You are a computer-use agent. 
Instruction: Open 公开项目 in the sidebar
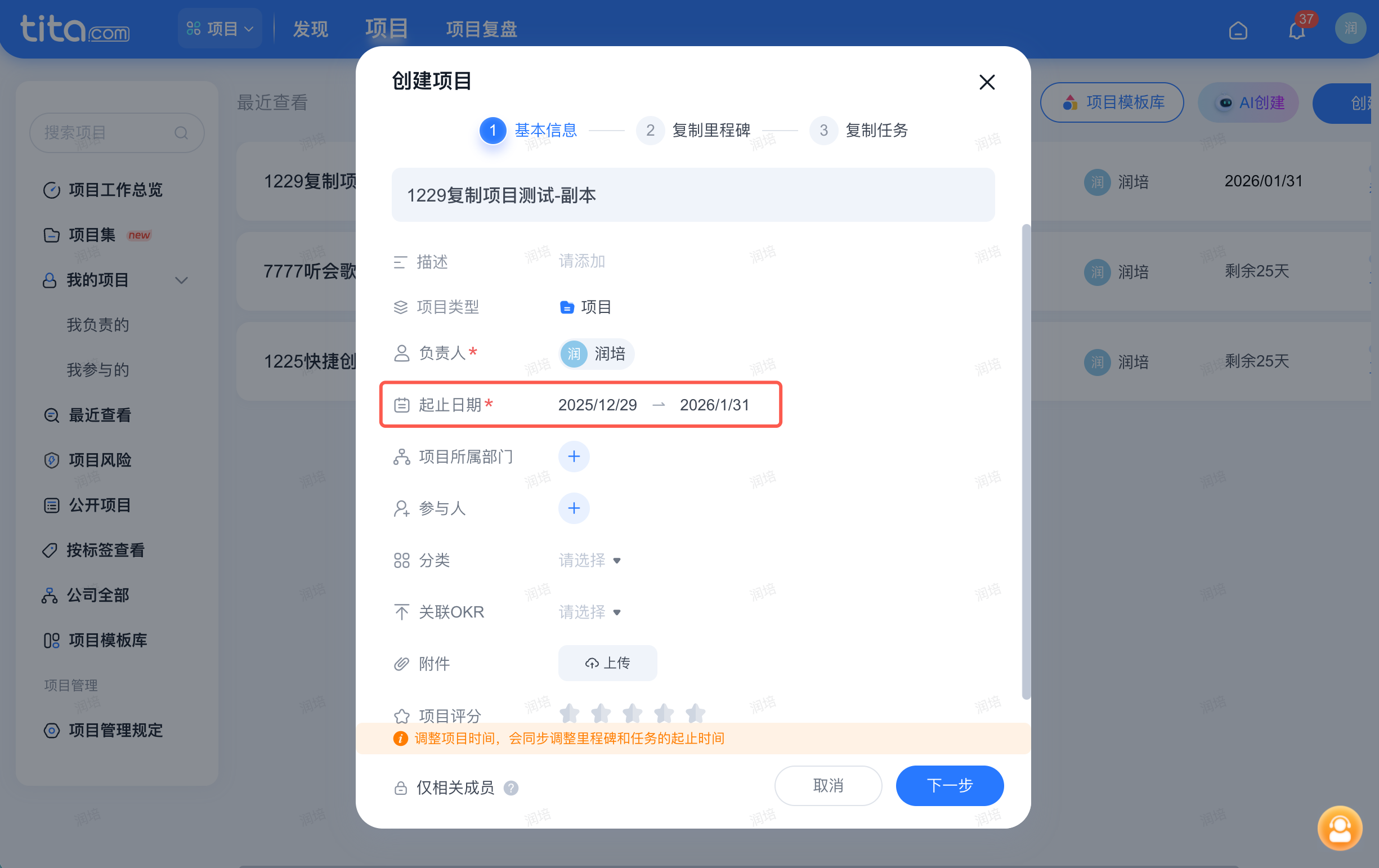pyautogui.click(x=88, y=505)
